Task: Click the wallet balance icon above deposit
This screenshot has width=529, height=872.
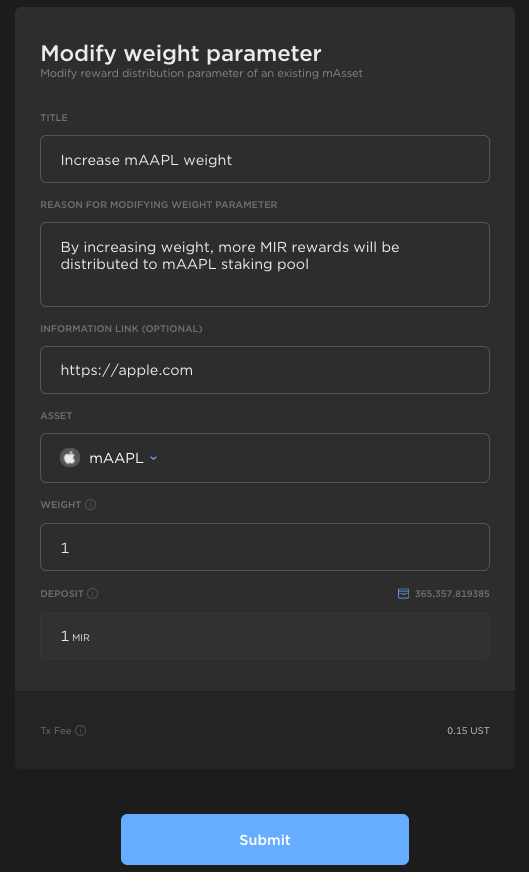Action: pyautogui.click(x=403, y=593)
